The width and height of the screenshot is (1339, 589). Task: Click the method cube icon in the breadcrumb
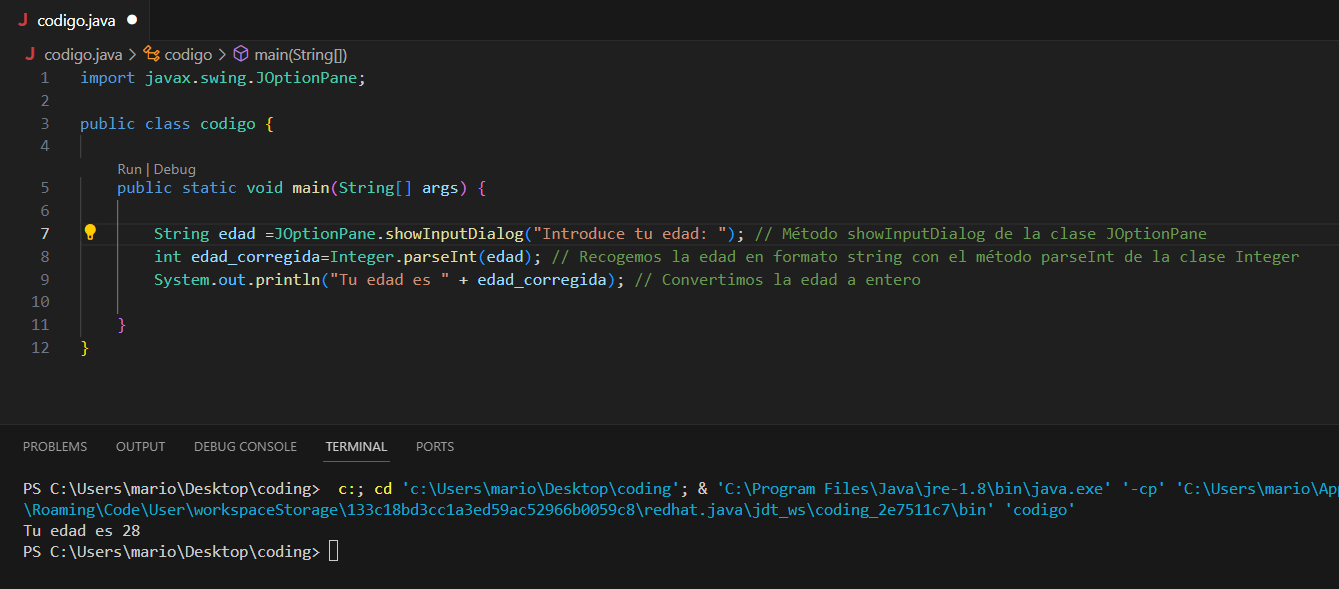click(x=241, y=55)
